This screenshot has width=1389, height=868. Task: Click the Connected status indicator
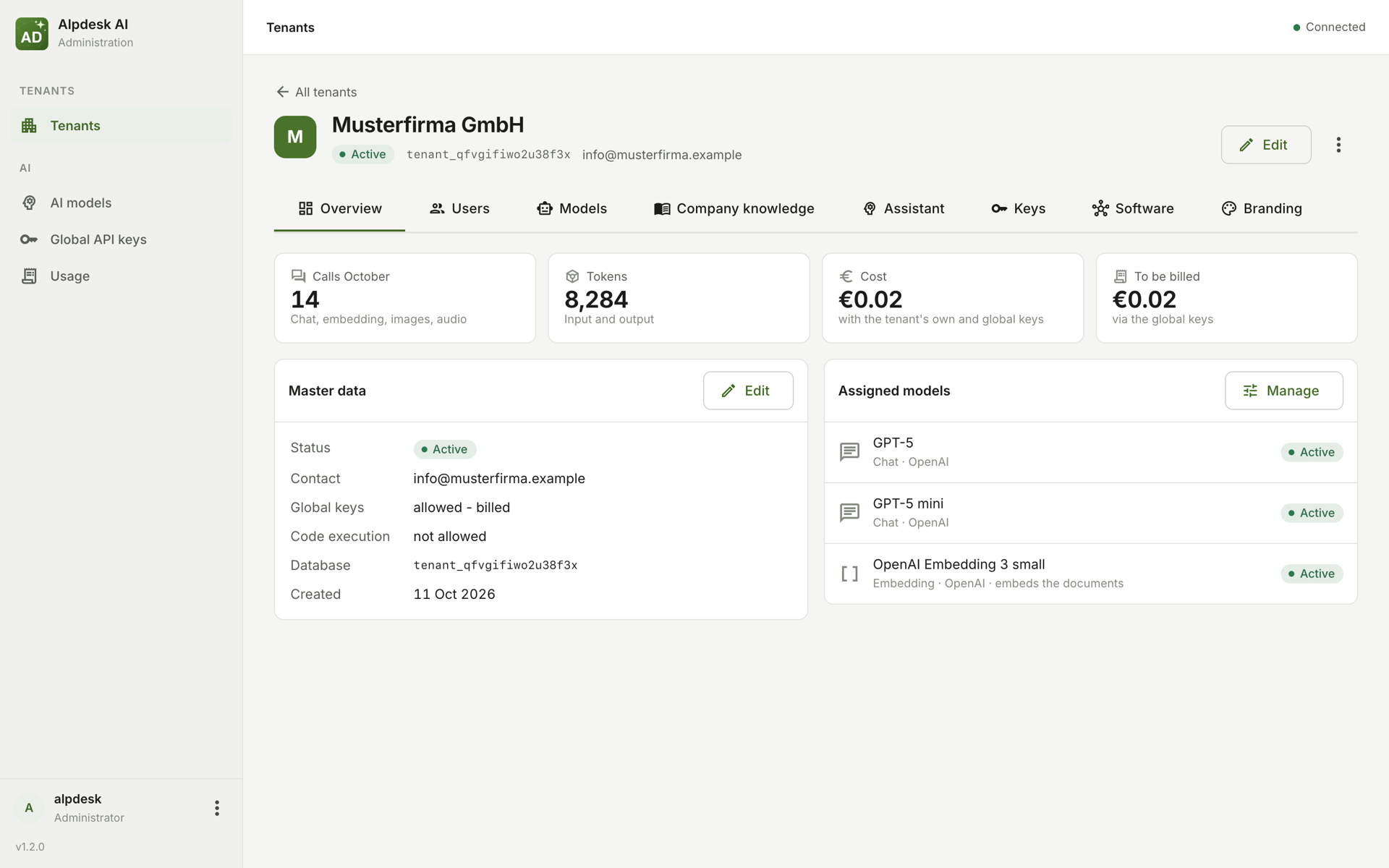coord(1329,27)
